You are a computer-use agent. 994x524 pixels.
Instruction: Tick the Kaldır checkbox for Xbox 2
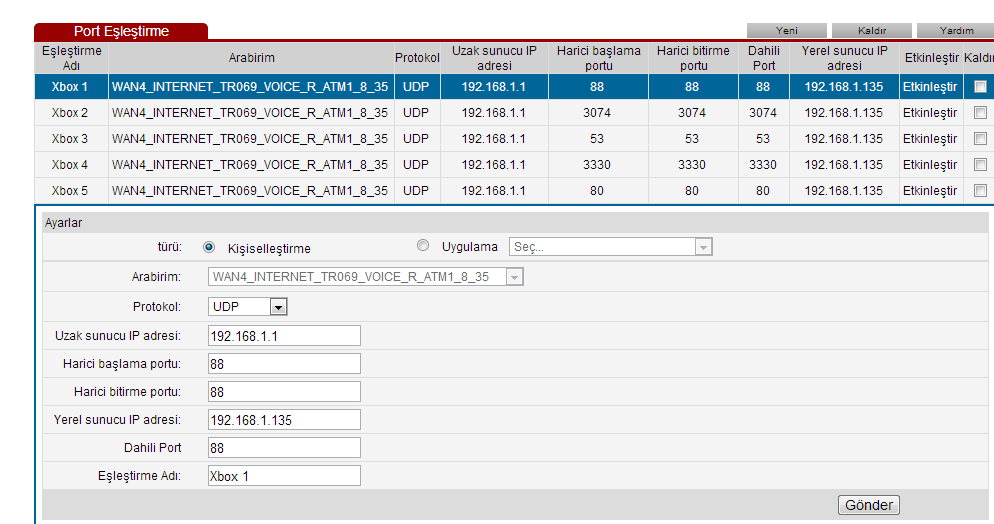980,113
